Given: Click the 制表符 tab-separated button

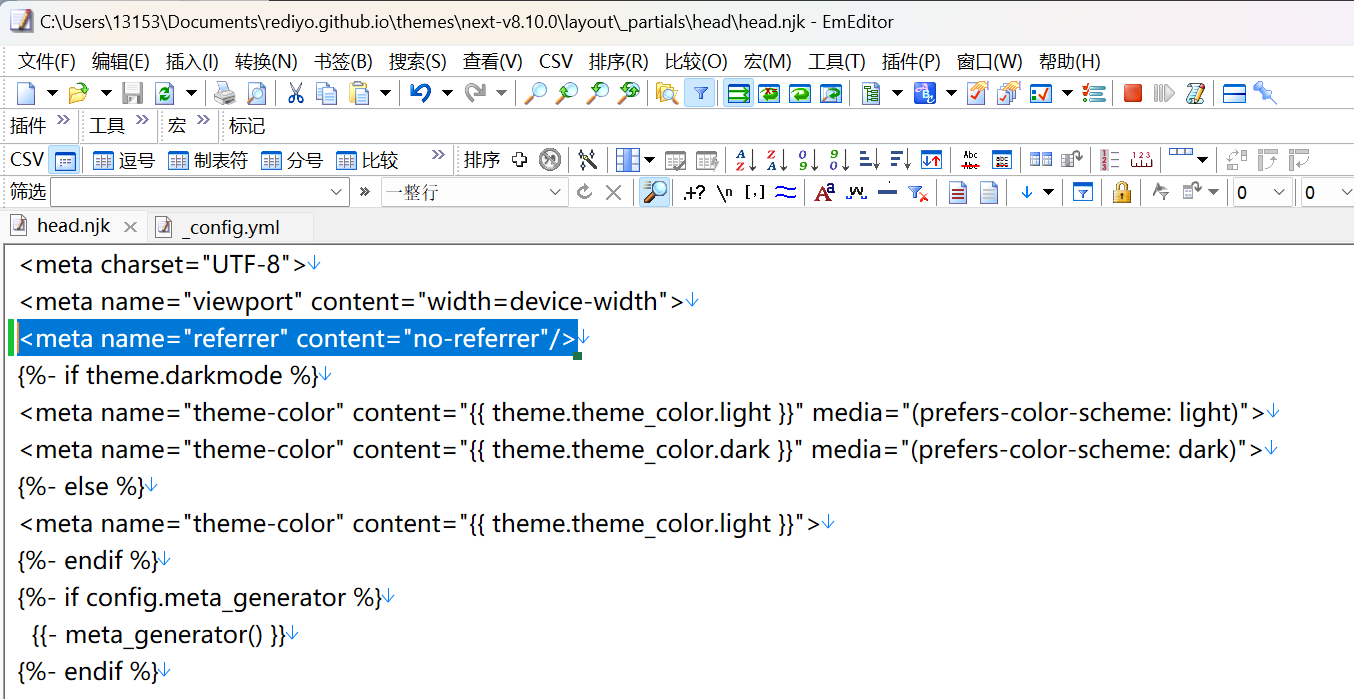Looking at the screenshot, I should pyautogui.click(x=208, y=160).
